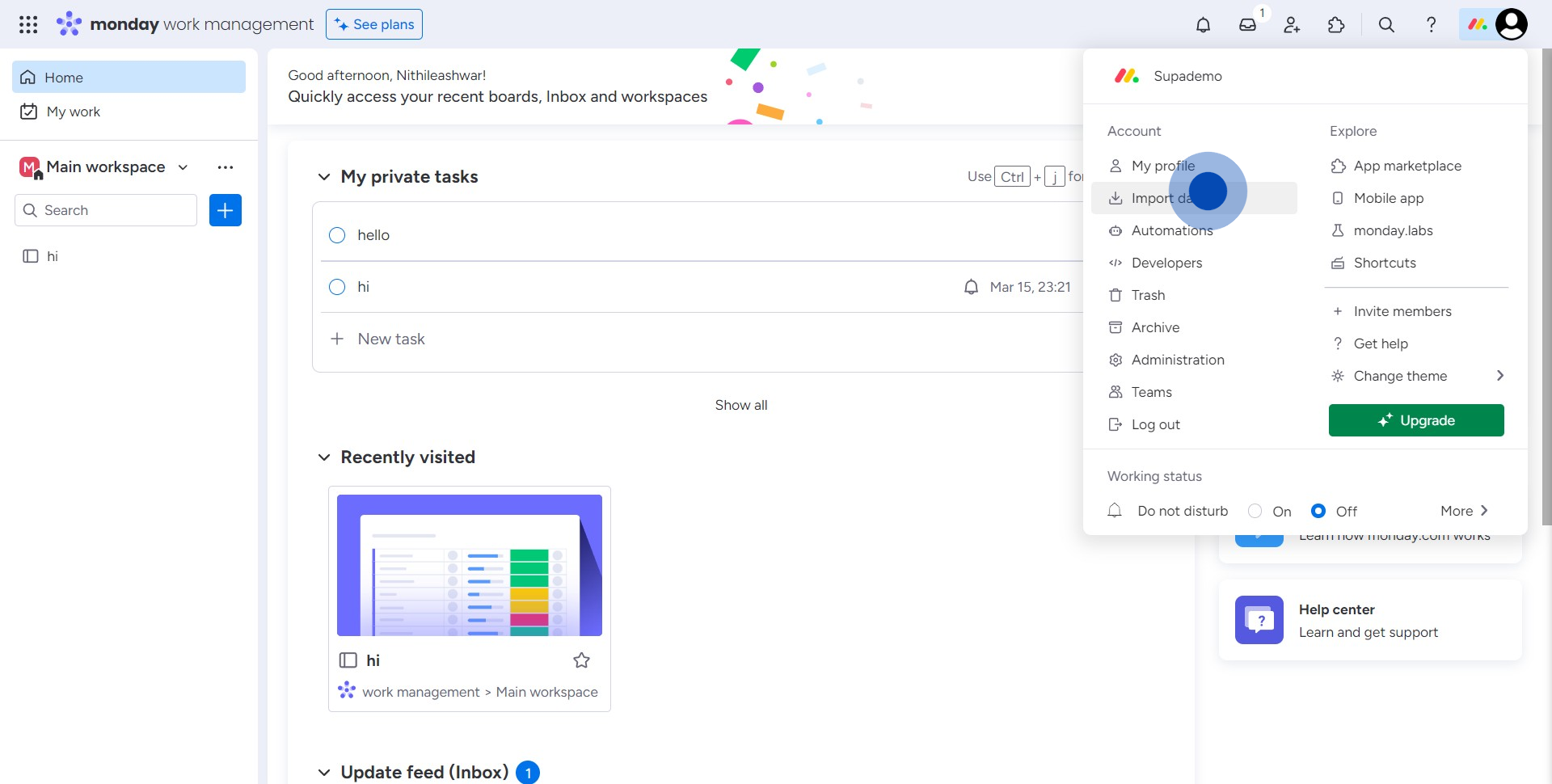Click the inbox count badge 1

click(x=1262, y=13)
